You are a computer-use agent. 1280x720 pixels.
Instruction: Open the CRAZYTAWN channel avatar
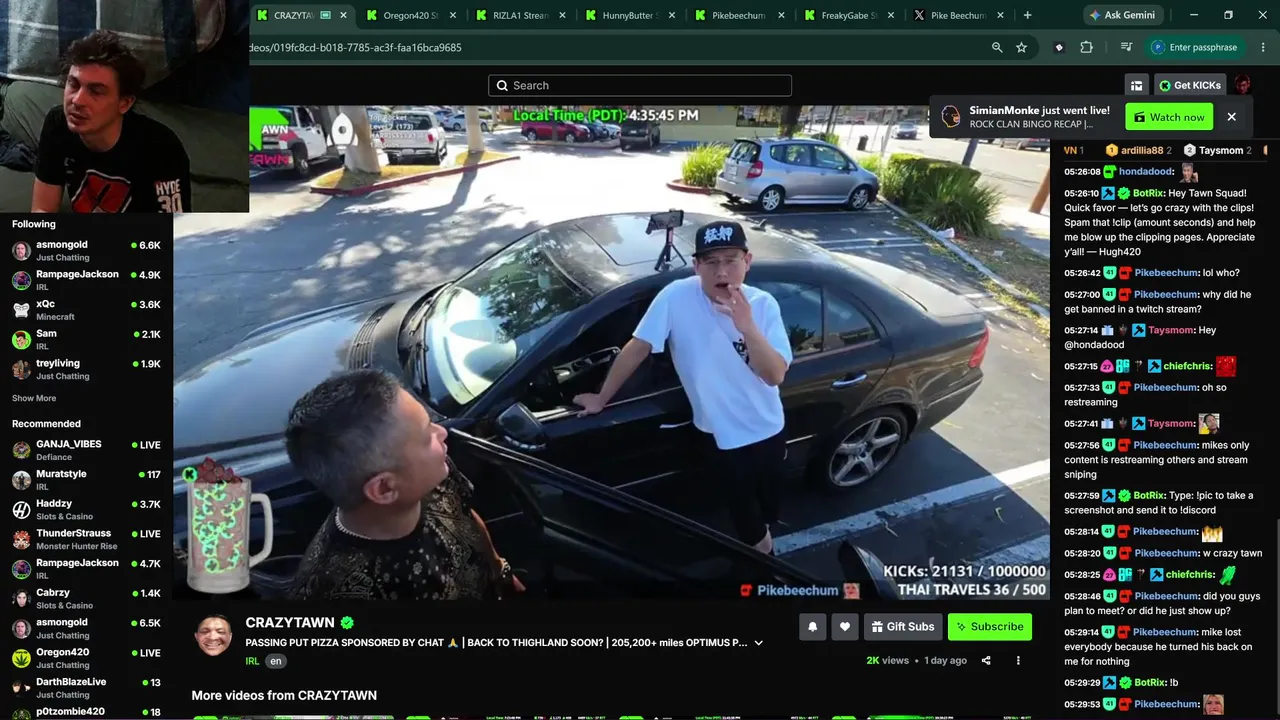point(214,636)
